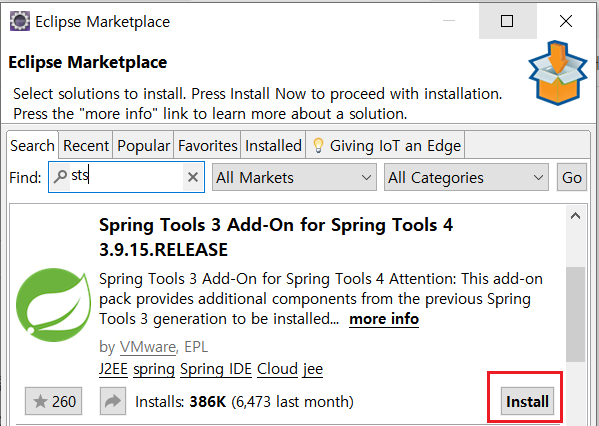Screen dimensions: 599x426
Task: Open the VMware author link
Action: click(x=147, y=347)
